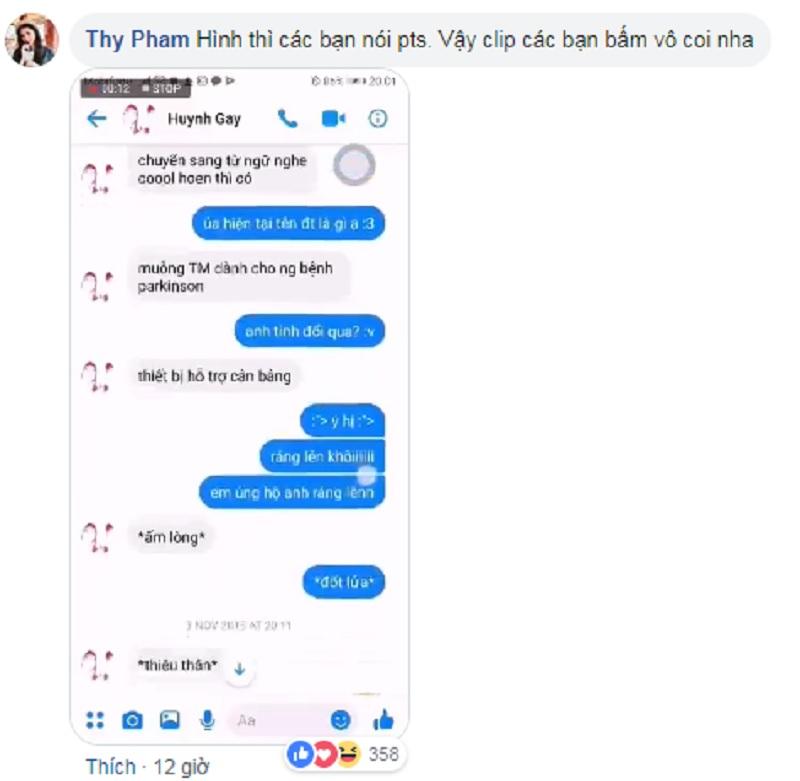Open the emoji picker smiley icon

pos(340,720)
